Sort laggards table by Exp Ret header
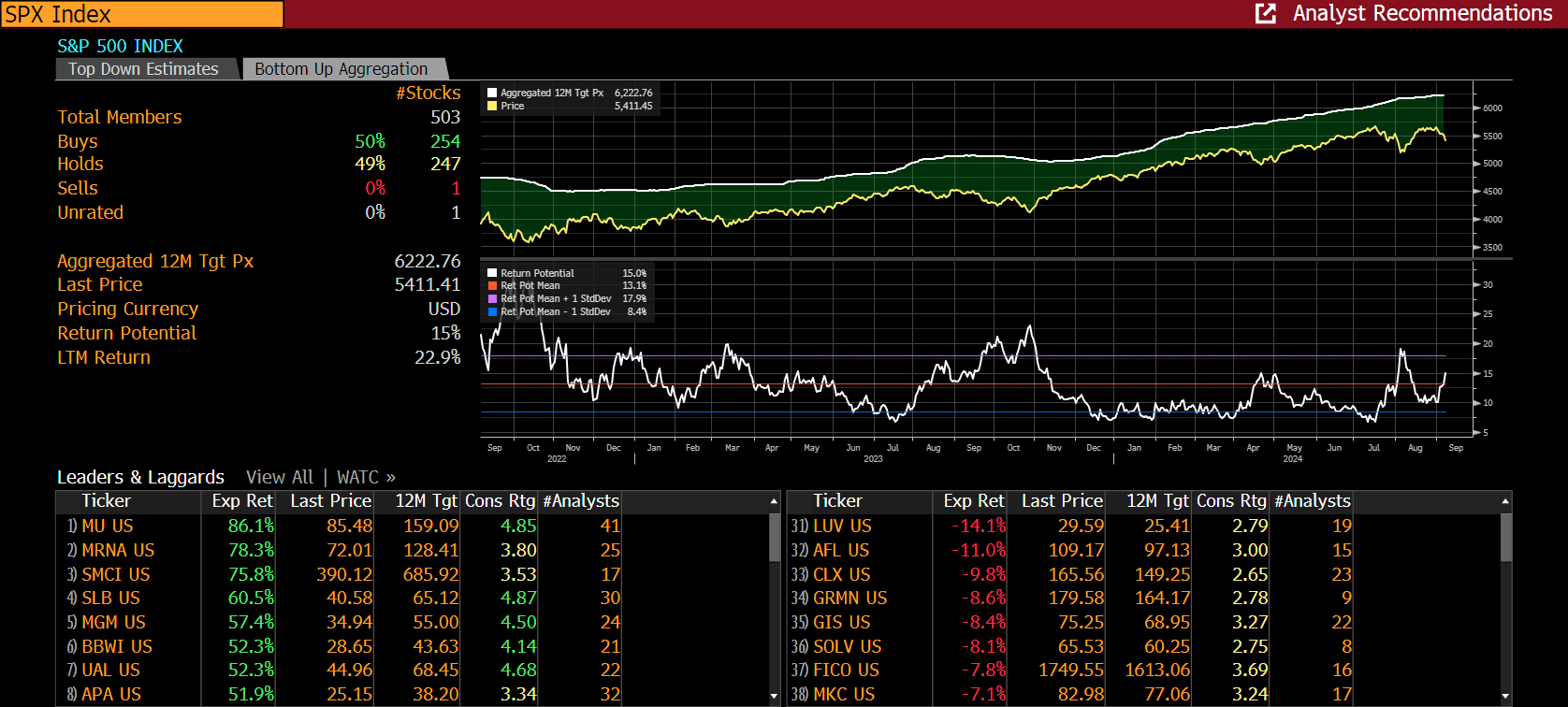Image resolution: width=1568 pixels, height=707 pixels. pyautogui.click(x=970, y=501)
